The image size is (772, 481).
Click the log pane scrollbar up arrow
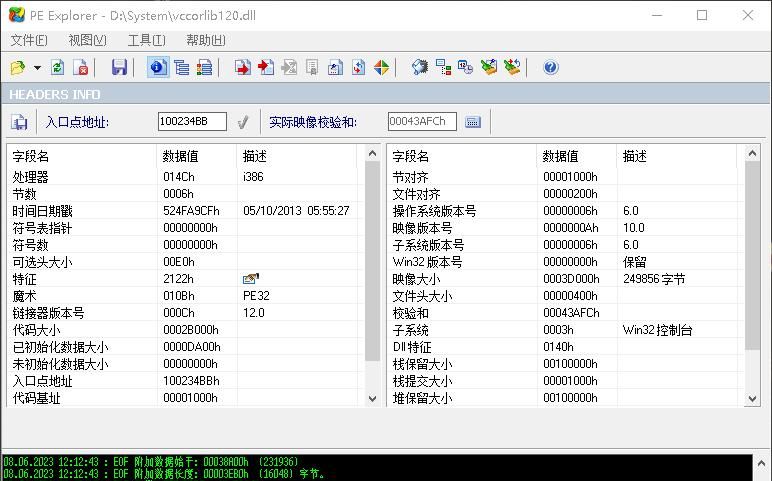(762, 463)
